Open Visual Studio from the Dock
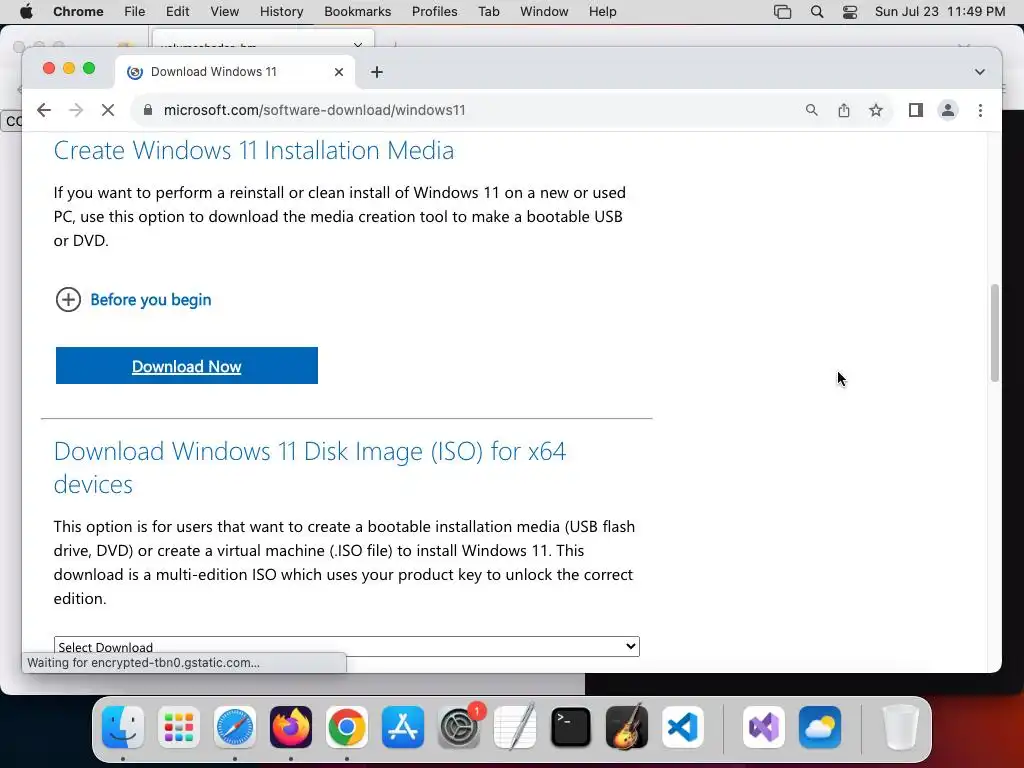 pos(764,727)
